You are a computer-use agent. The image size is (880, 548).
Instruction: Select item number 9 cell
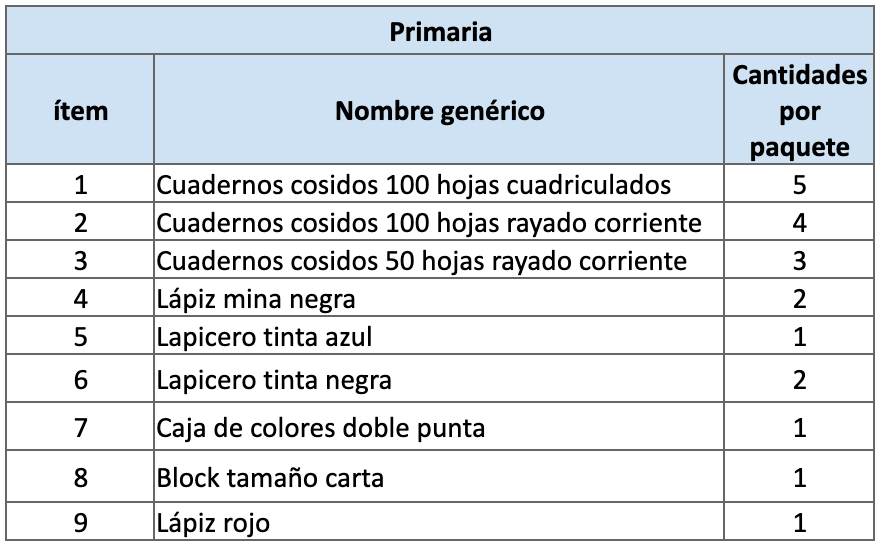[x=80, y=522]
